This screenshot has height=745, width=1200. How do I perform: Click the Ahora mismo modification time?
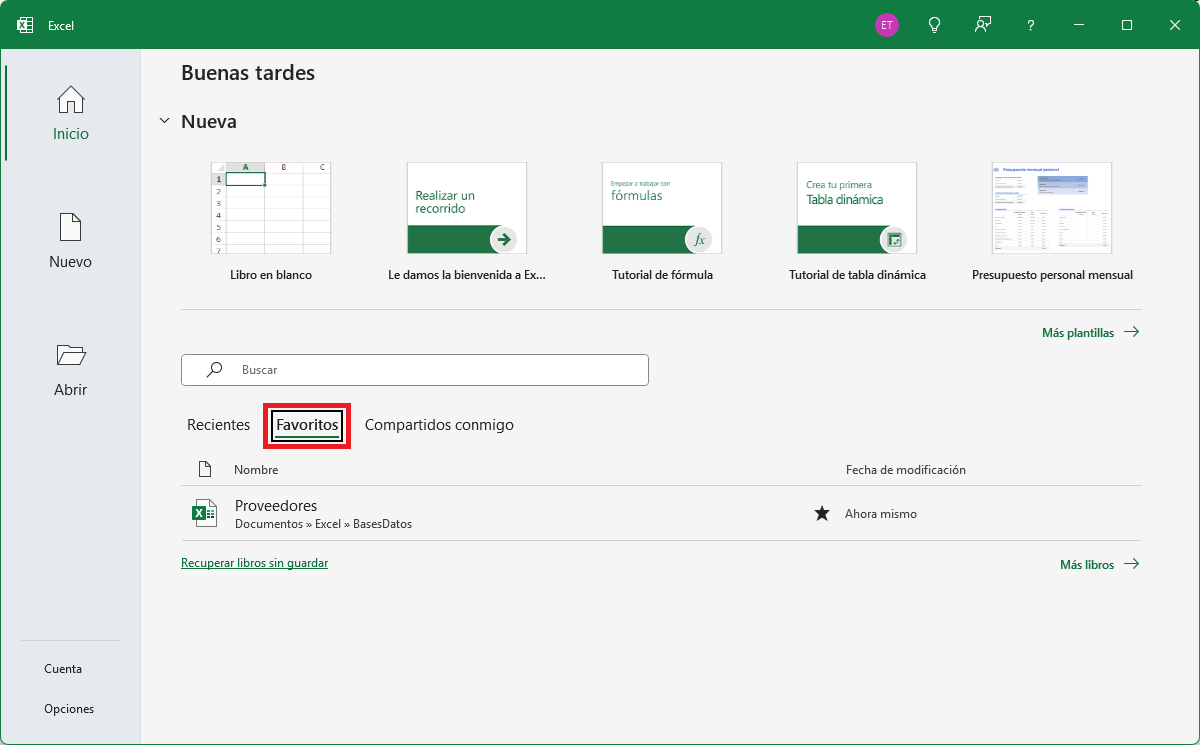pos(881,514)
